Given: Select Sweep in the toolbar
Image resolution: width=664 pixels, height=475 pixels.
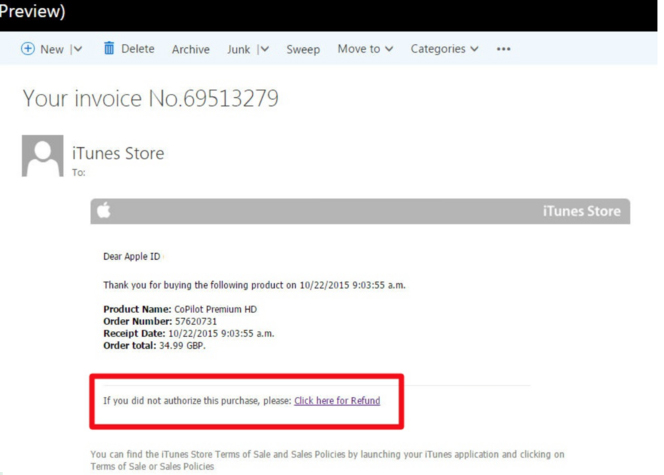Looking at the screenshot, I should pyautogui.click(x=303, y=50).
